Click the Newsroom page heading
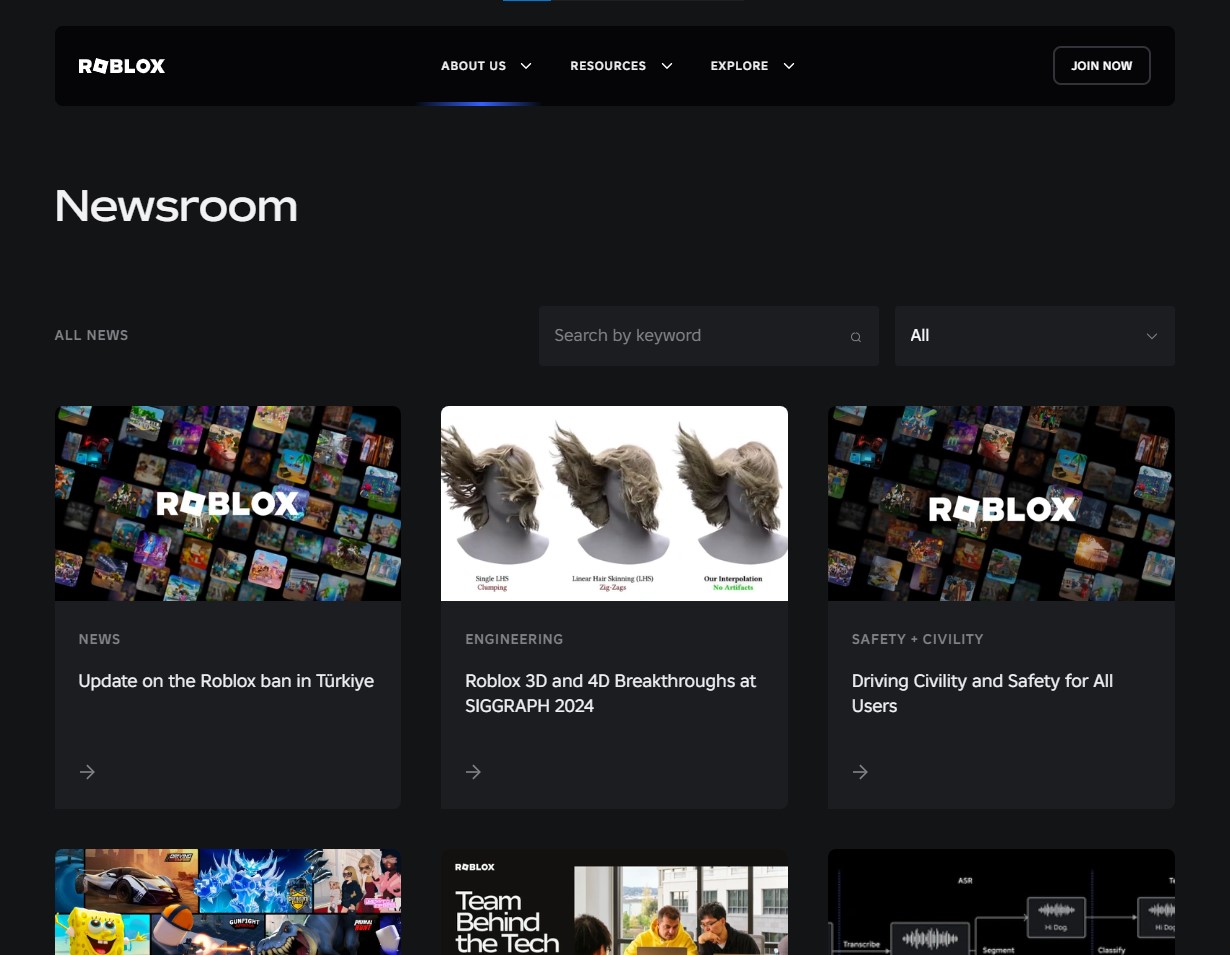Viewport: 1230px width, 955px height. click(176, 206)
